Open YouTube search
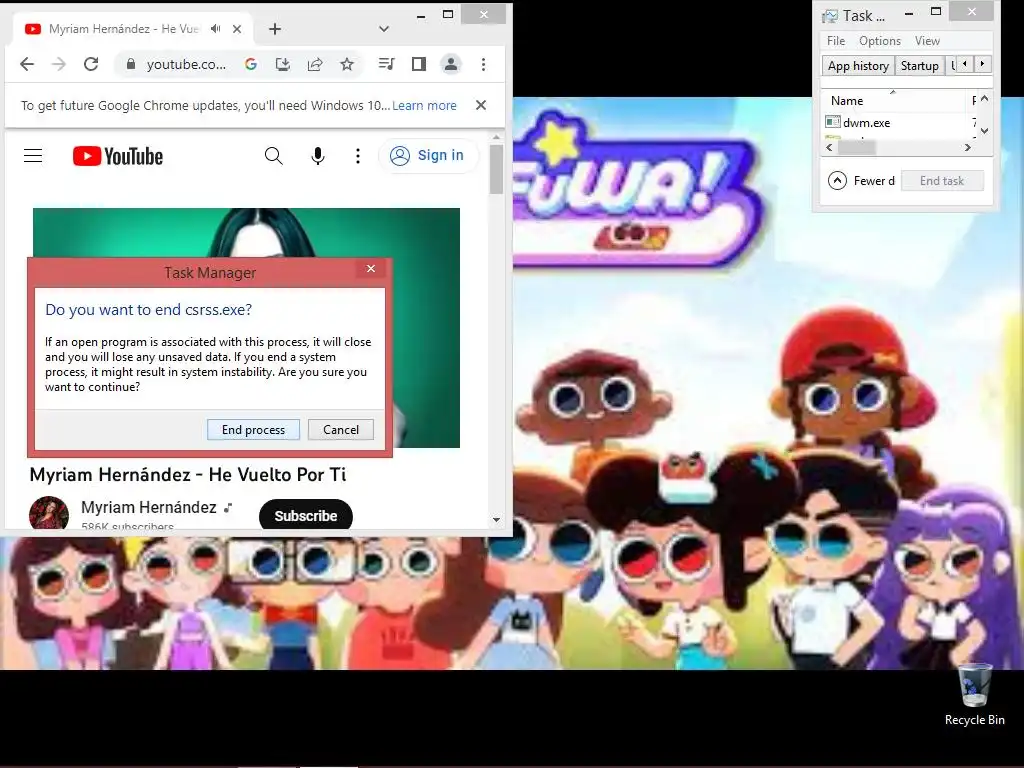 [274, 155]
